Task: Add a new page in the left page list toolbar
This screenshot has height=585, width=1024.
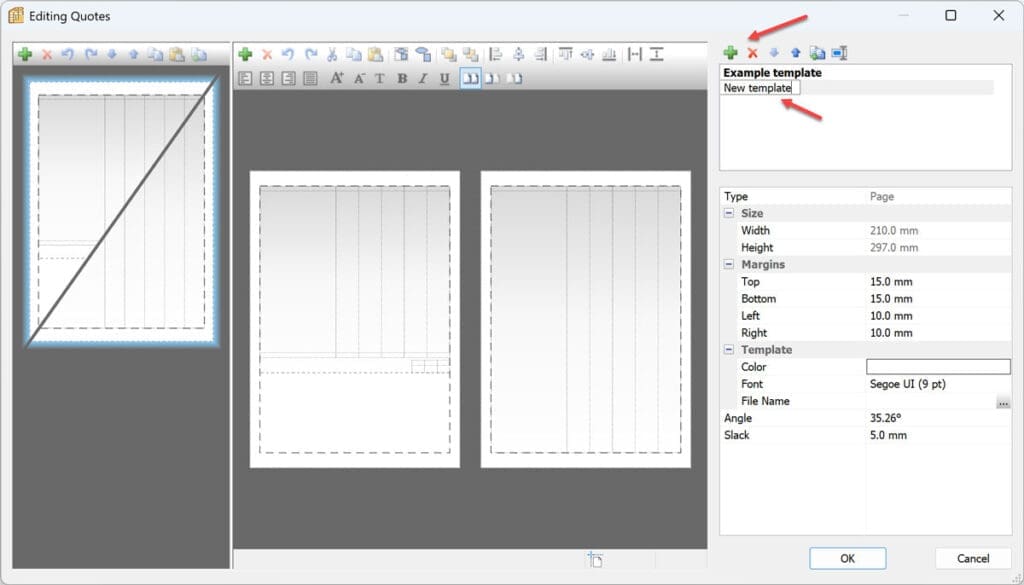Action: pos(25,54)
